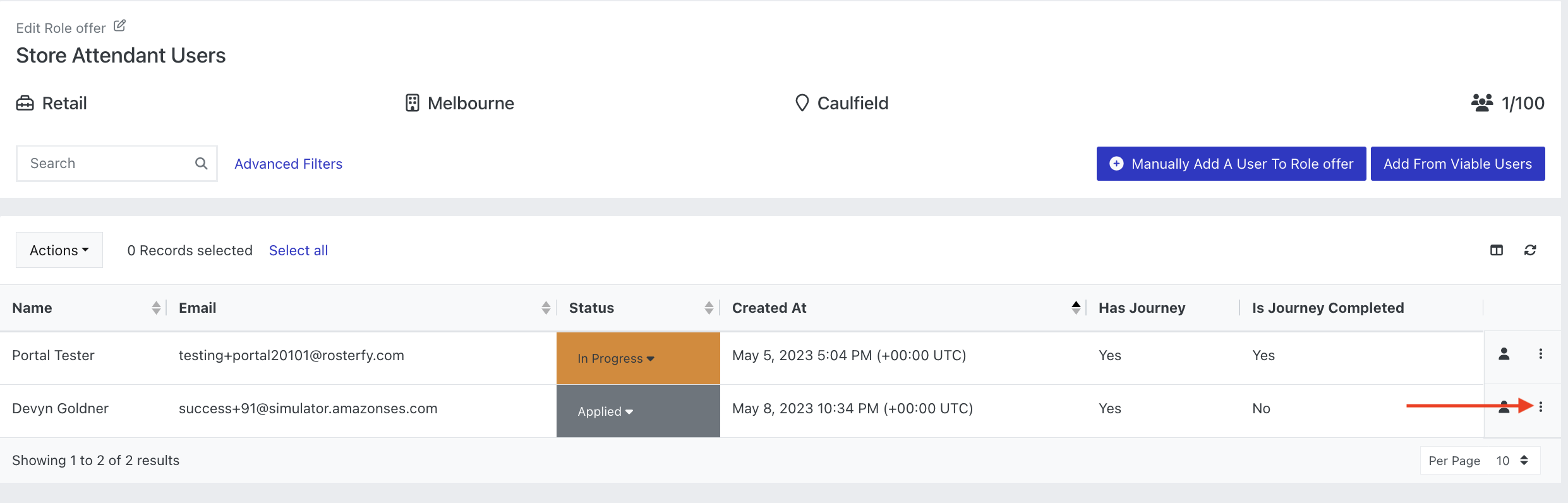
Task: Click the search magnifier icon
Action: point(202,164)
